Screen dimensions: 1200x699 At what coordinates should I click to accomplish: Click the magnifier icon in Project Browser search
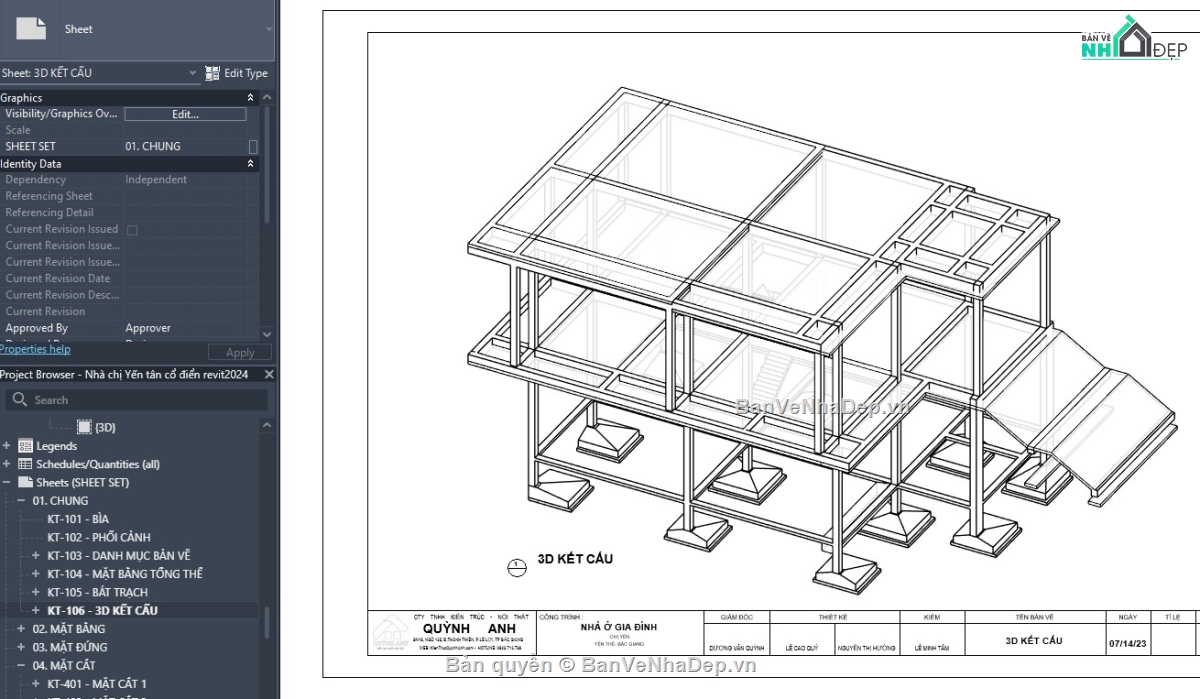[19, 400]
